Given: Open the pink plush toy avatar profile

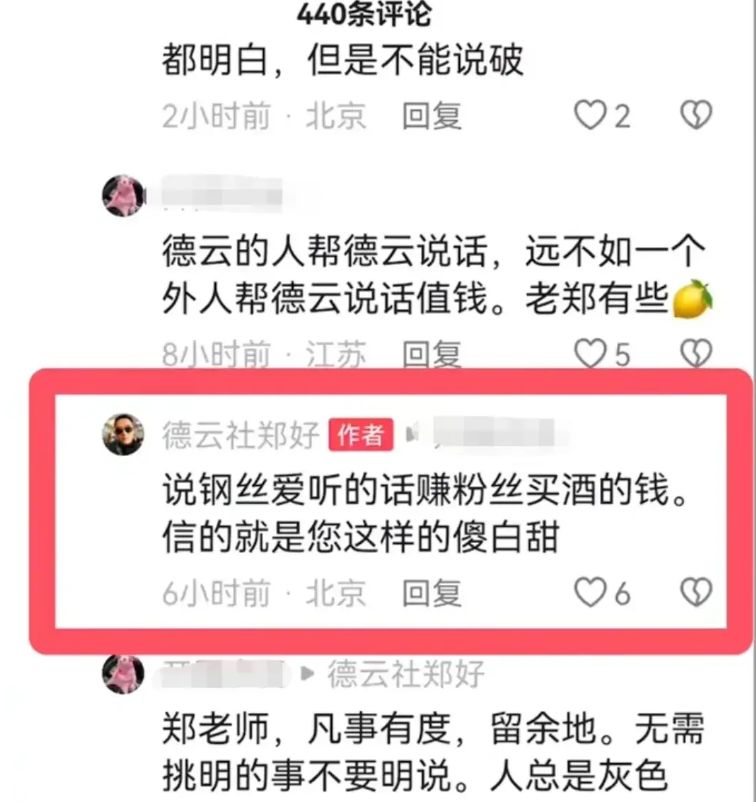Looking at the screenshot, I should tap(123, 195).
